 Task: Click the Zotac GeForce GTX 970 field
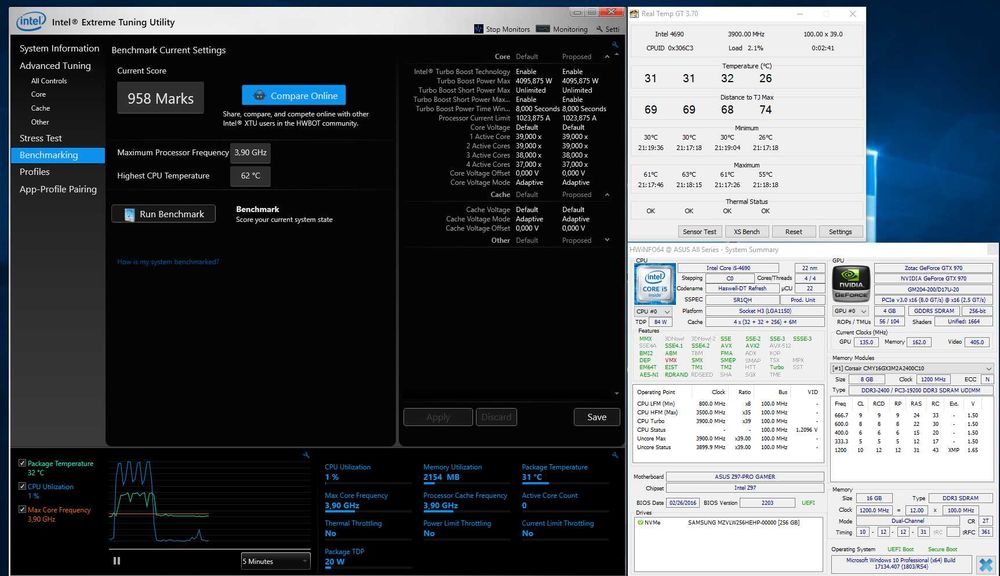(x=933, y=268)
